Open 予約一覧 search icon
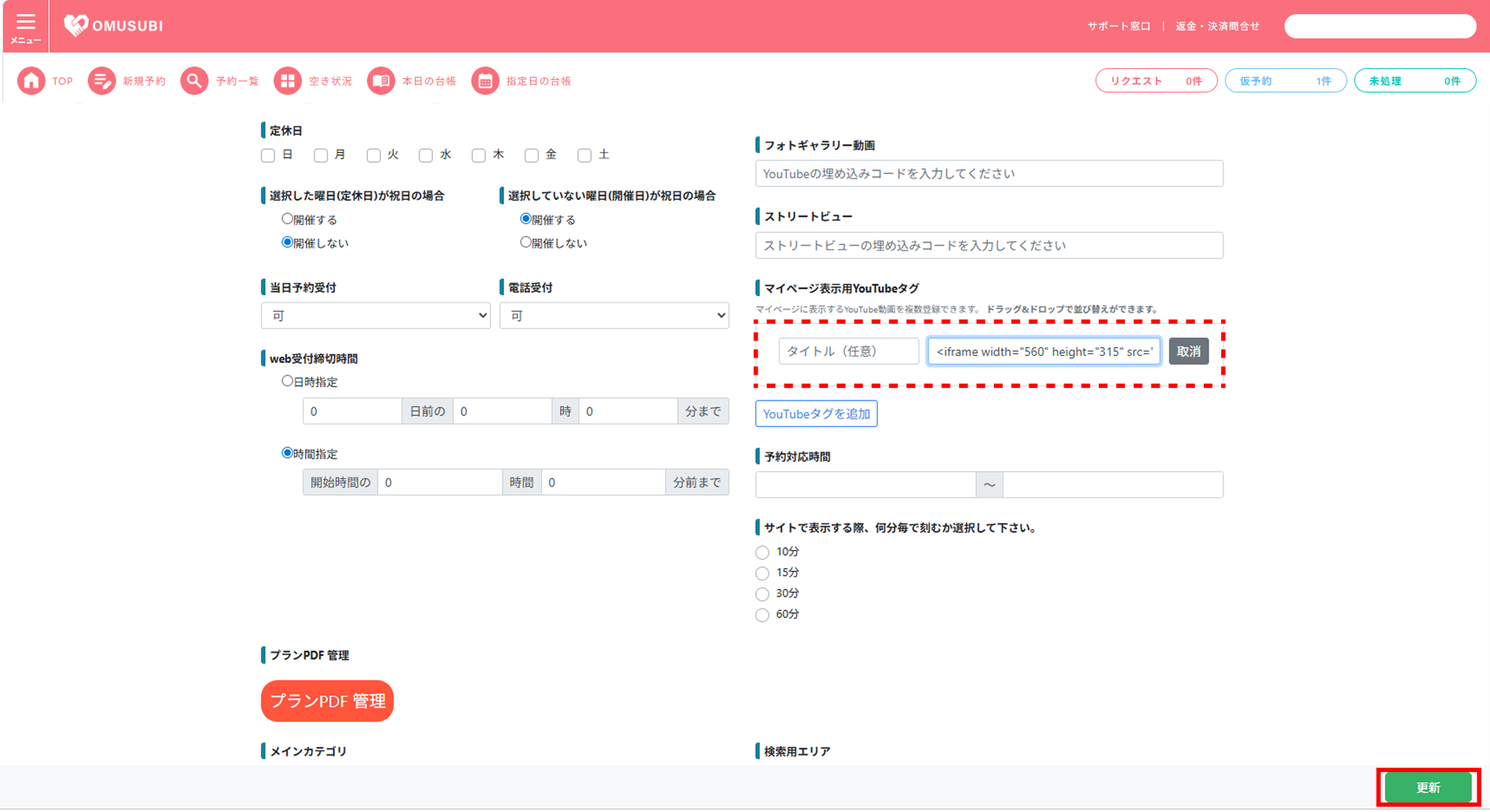The height and width of the screenshot is (812, 1490). pyautogui.click(x=194, y=81)
